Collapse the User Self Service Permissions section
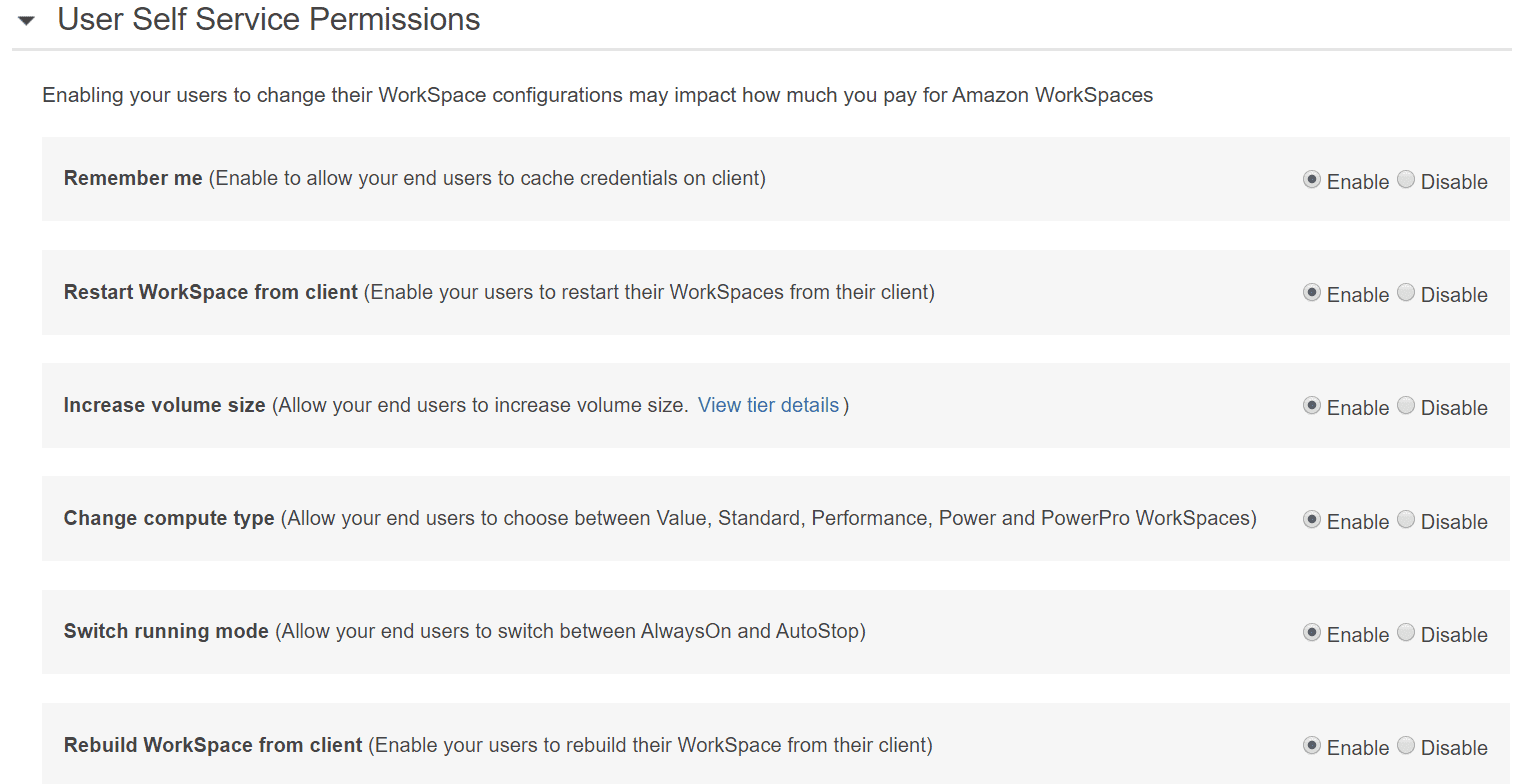The image size is (1533, 784). coord(27,20)
